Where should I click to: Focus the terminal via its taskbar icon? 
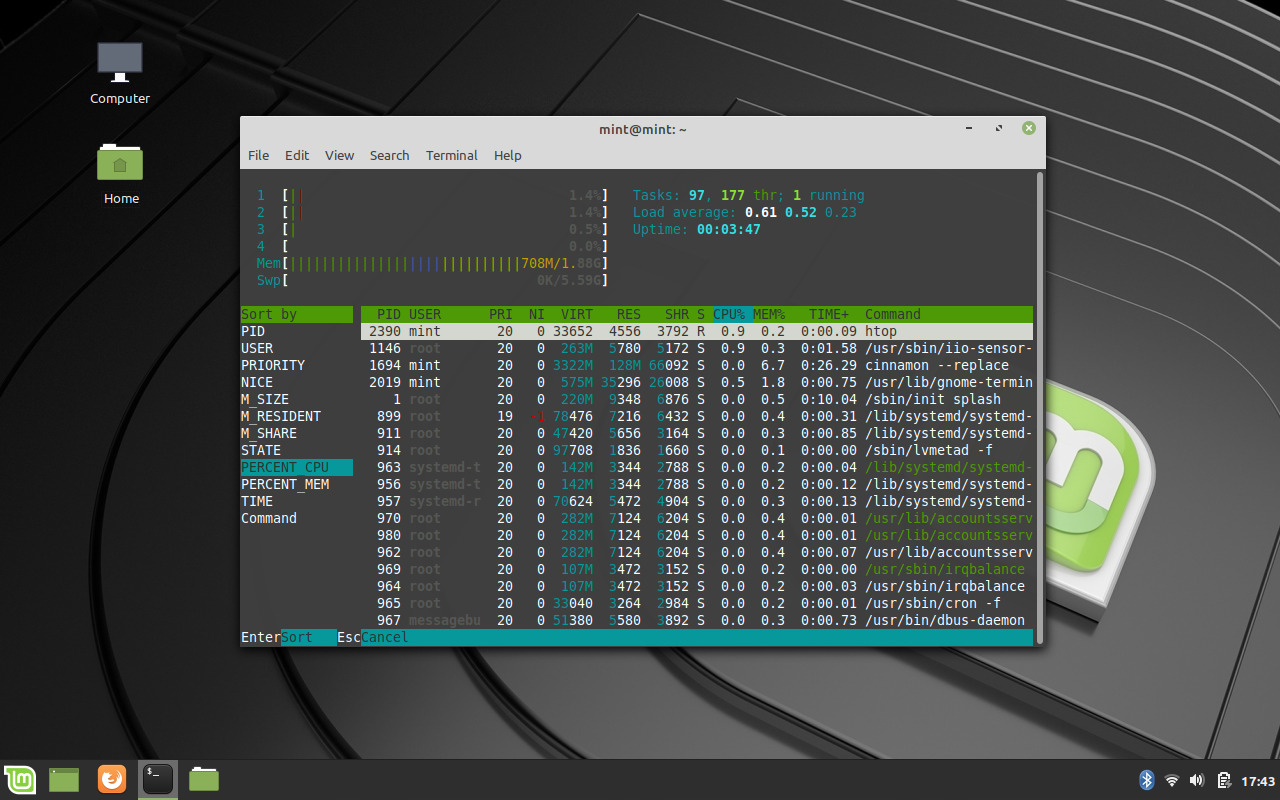pyautogui.click(x=157, y=779)
